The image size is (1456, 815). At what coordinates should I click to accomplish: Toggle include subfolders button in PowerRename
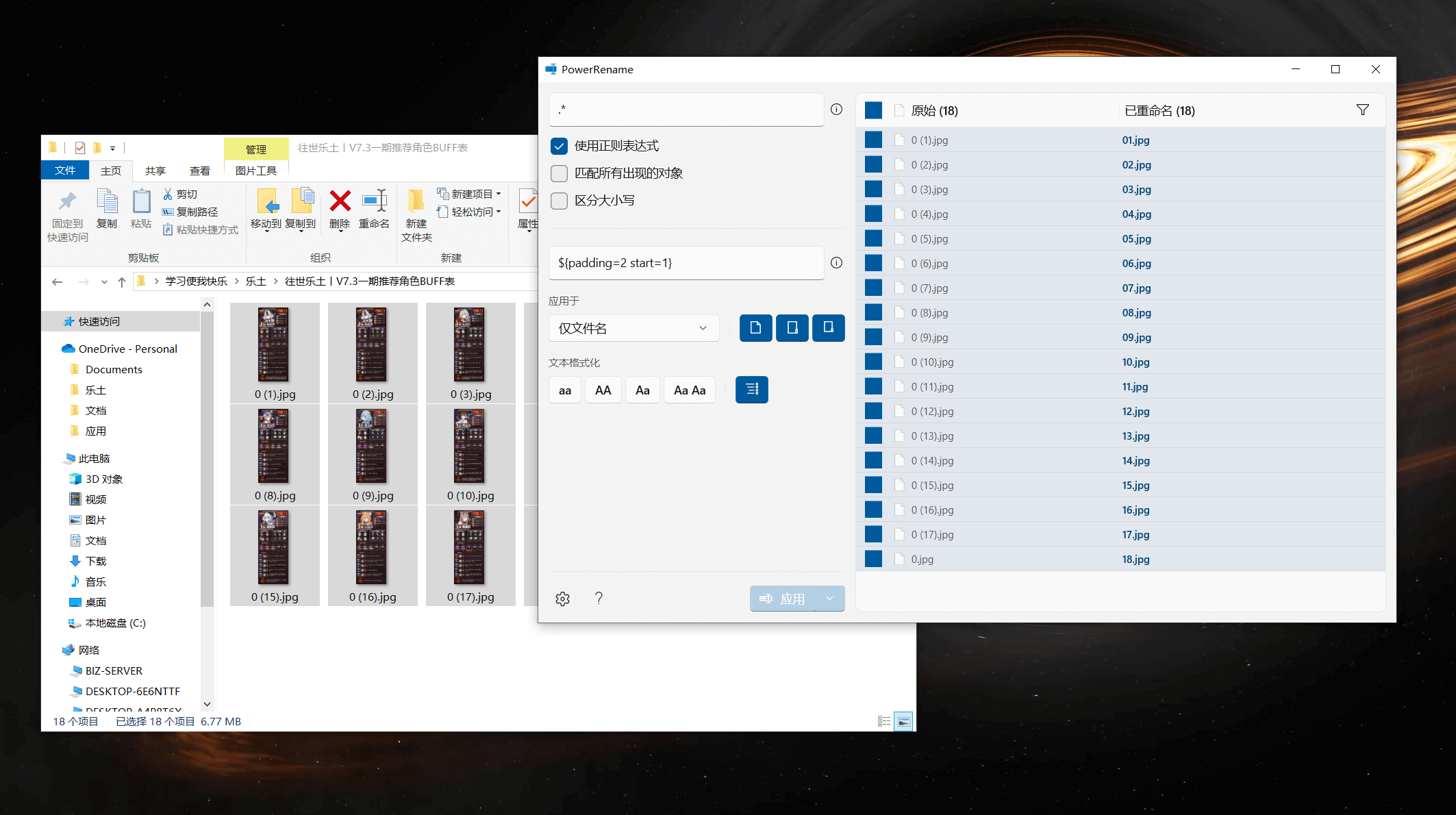[x=828, y=328]
